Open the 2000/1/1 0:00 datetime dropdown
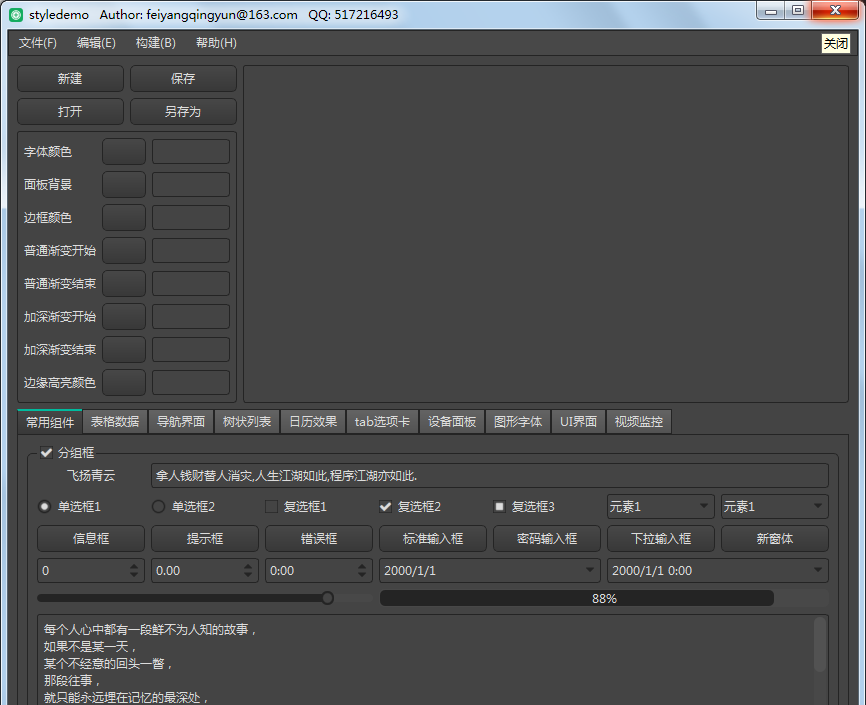This screenshot has height=705, width=866. 818,570
